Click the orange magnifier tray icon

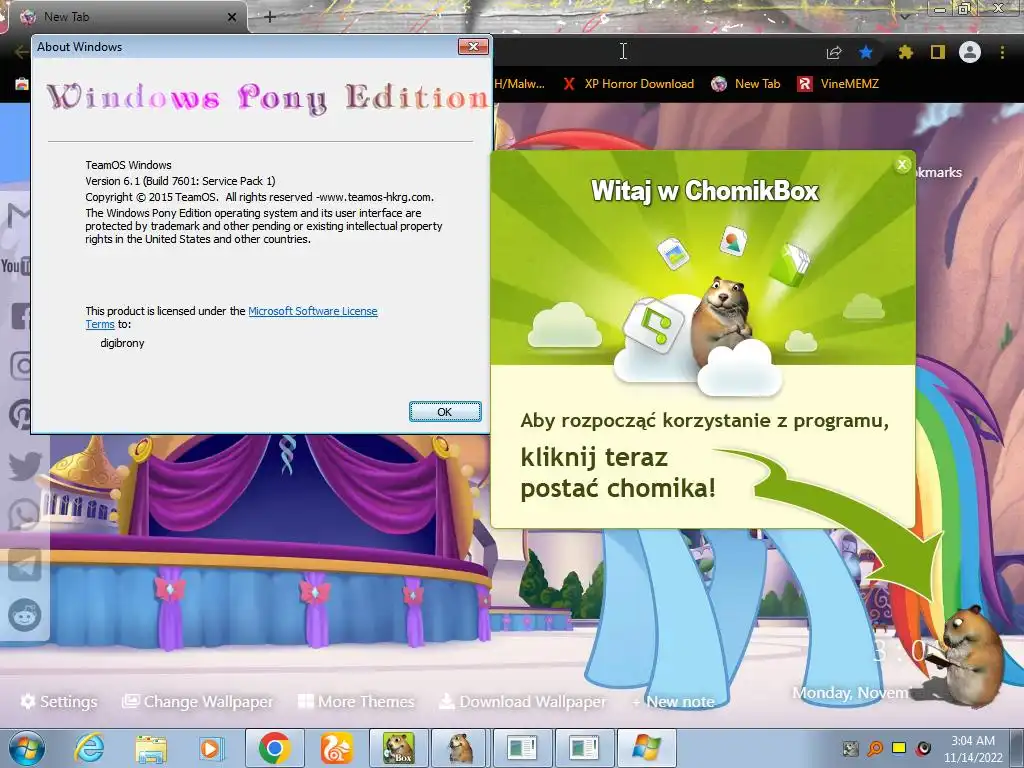pyautogui.click(x=875, y=748)
